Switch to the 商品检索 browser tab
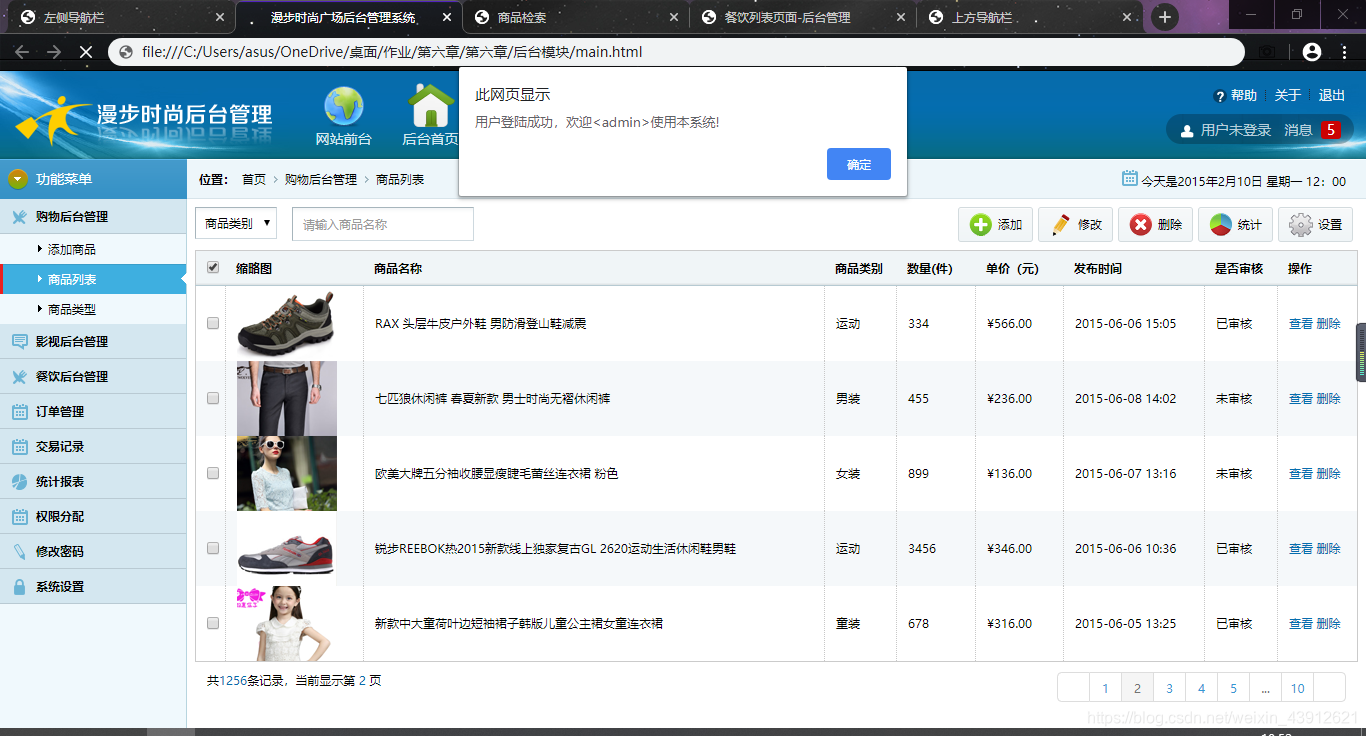 pyautogui.click(x=575, y=18)
